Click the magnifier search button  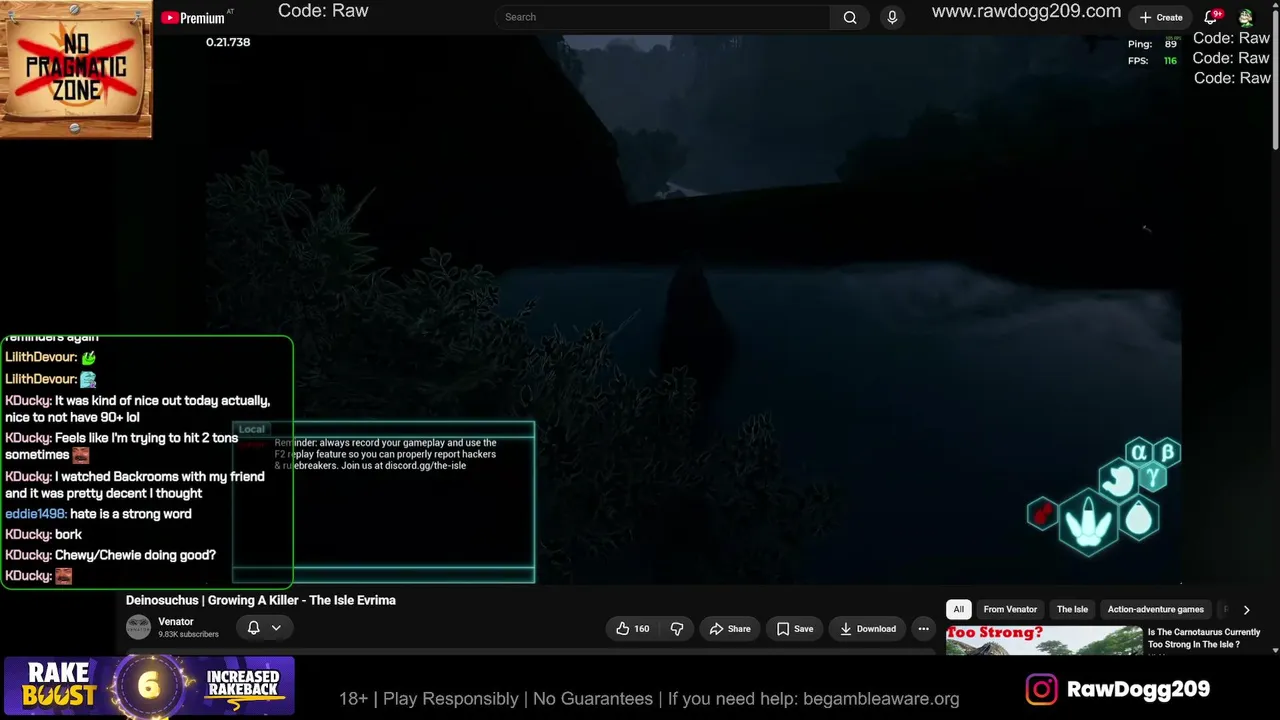(x=850, y=17)
